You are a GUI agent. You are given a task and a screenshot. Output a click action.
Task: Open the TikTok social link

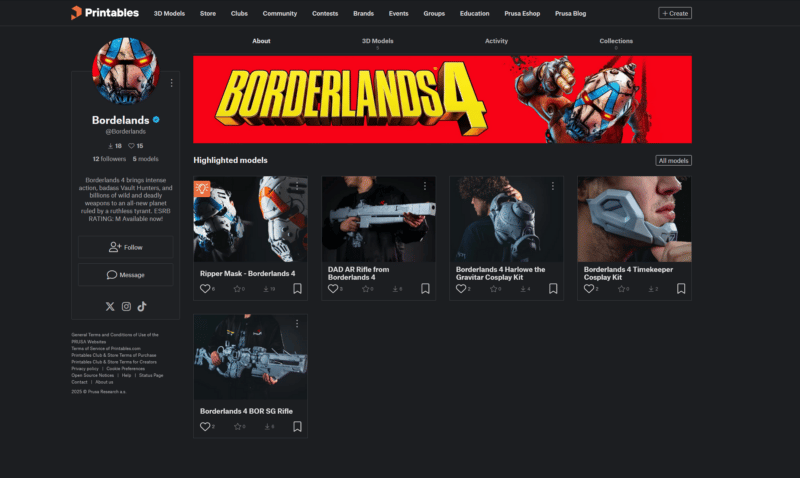[142, 307]
